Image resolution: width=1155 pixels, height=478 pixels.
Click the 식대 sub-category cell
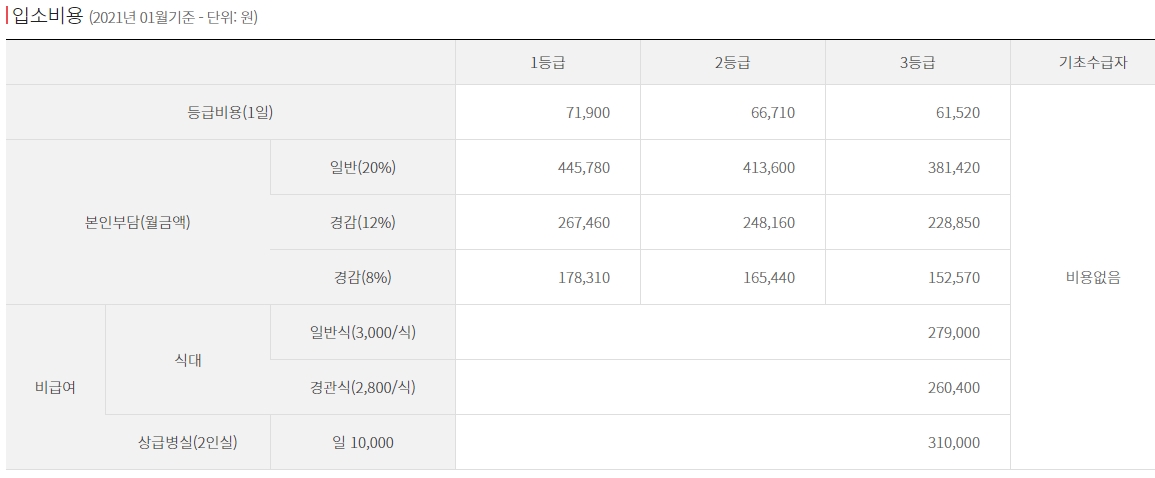click(188, 360)
